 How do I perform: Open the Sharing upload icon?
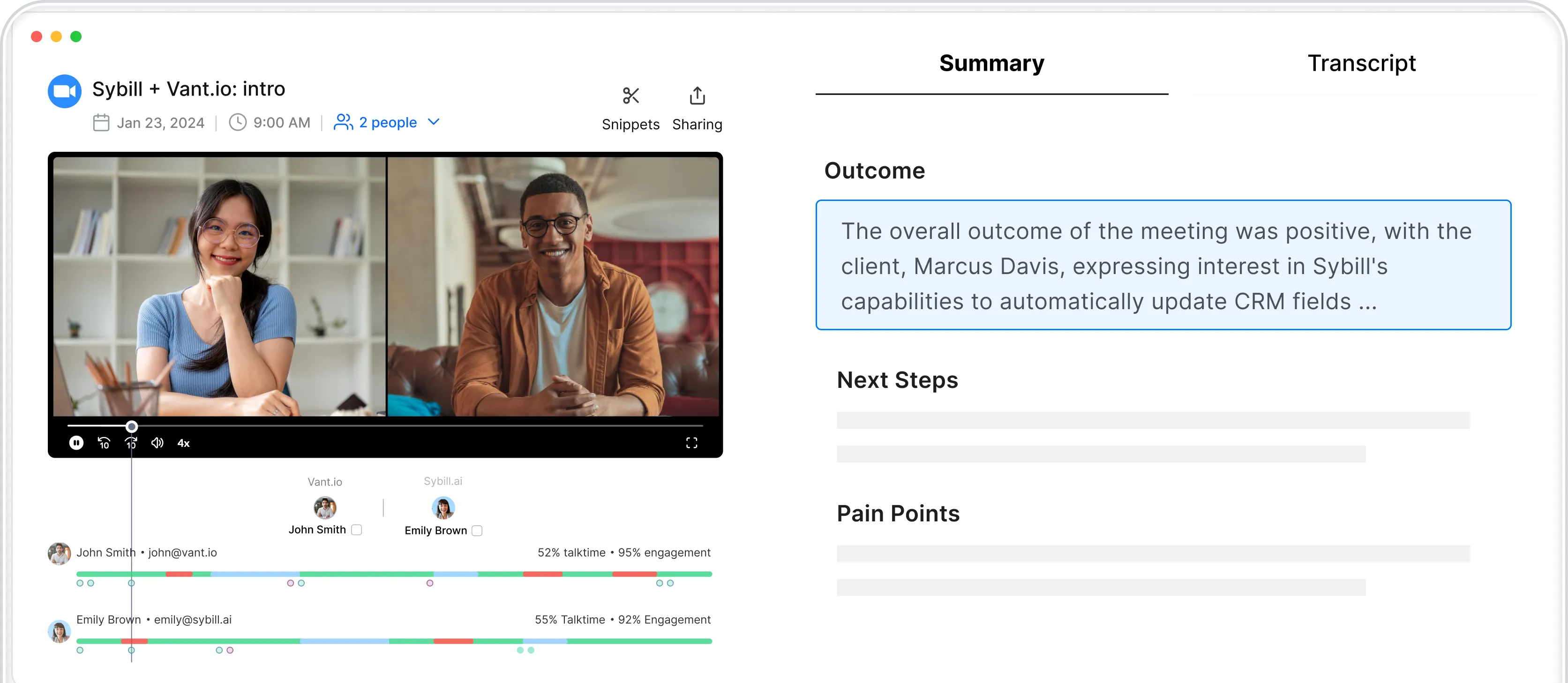(x=697, y=96)
